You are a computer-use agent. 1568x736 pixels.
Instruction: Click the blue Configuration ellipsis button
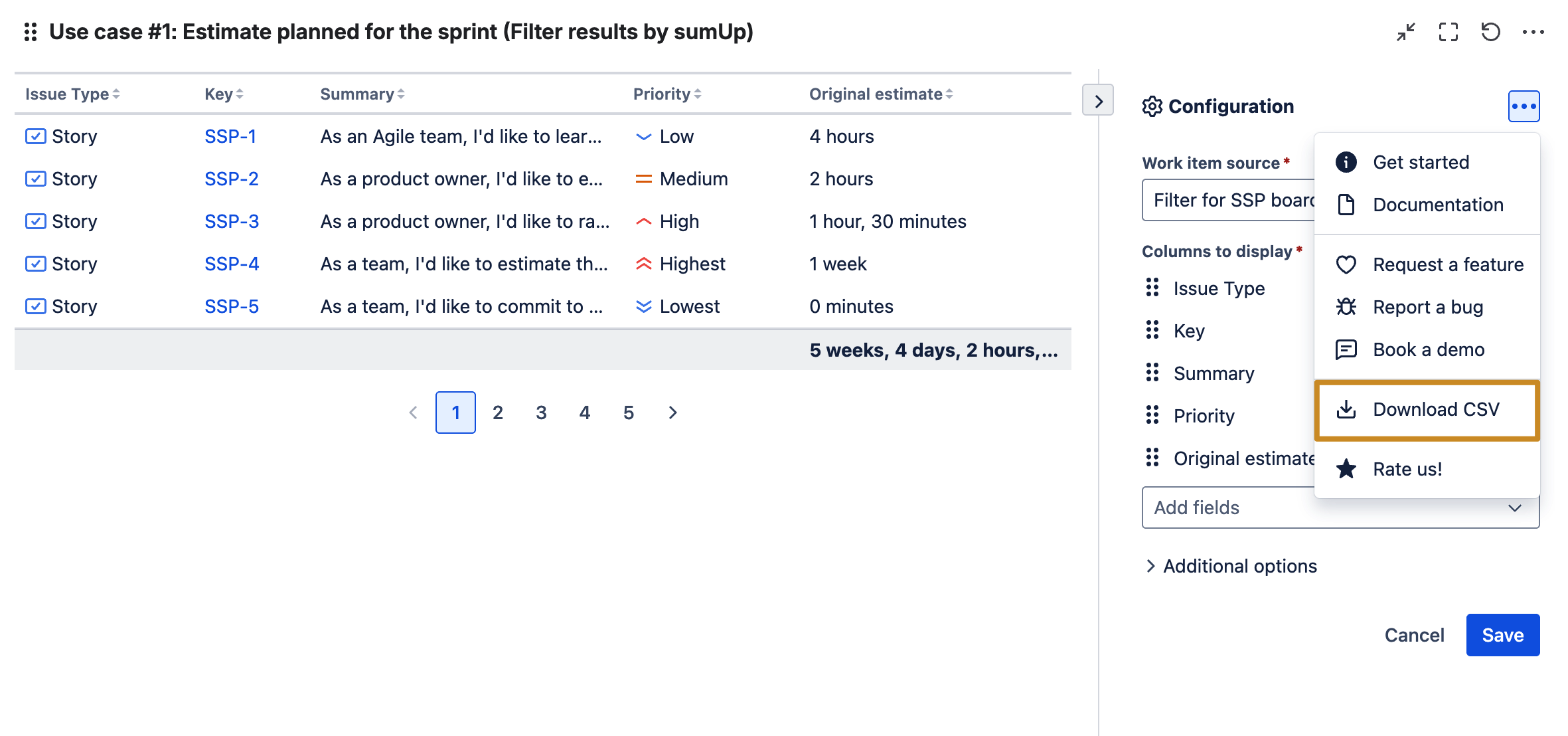click(x=1524, y=106)
